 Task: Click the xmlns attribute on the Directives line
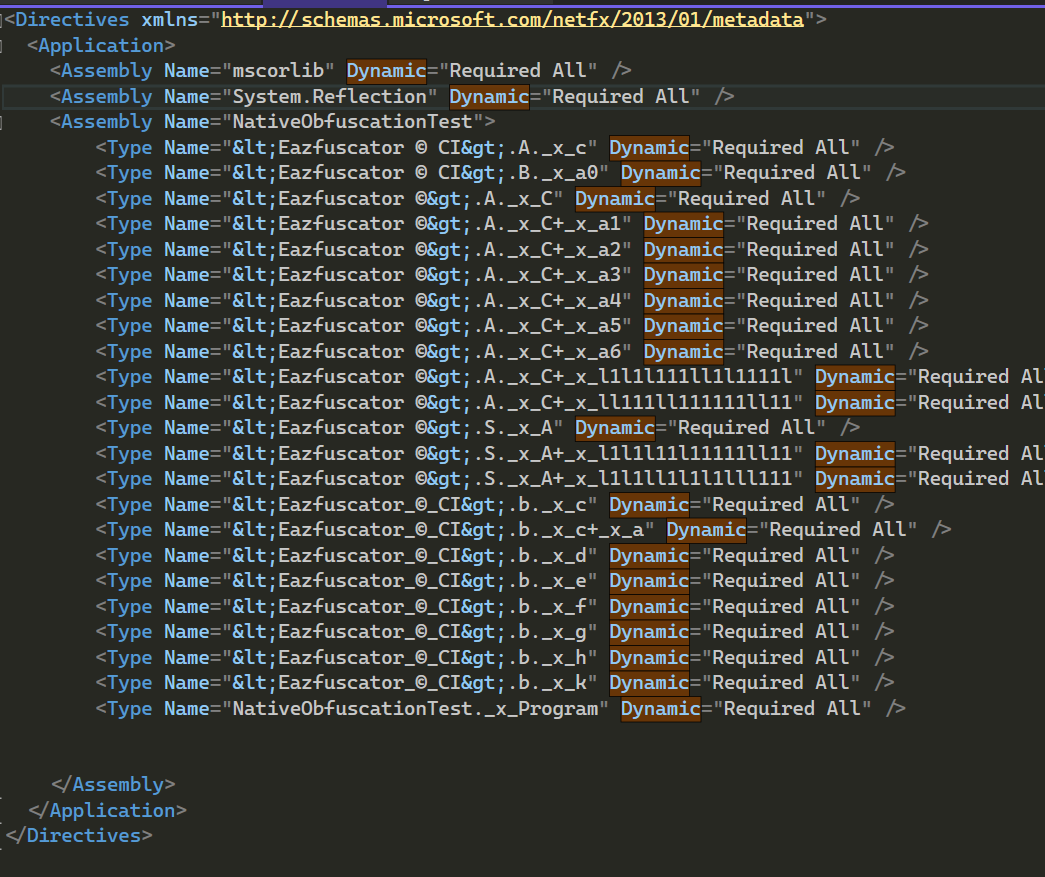pos(170,19)
